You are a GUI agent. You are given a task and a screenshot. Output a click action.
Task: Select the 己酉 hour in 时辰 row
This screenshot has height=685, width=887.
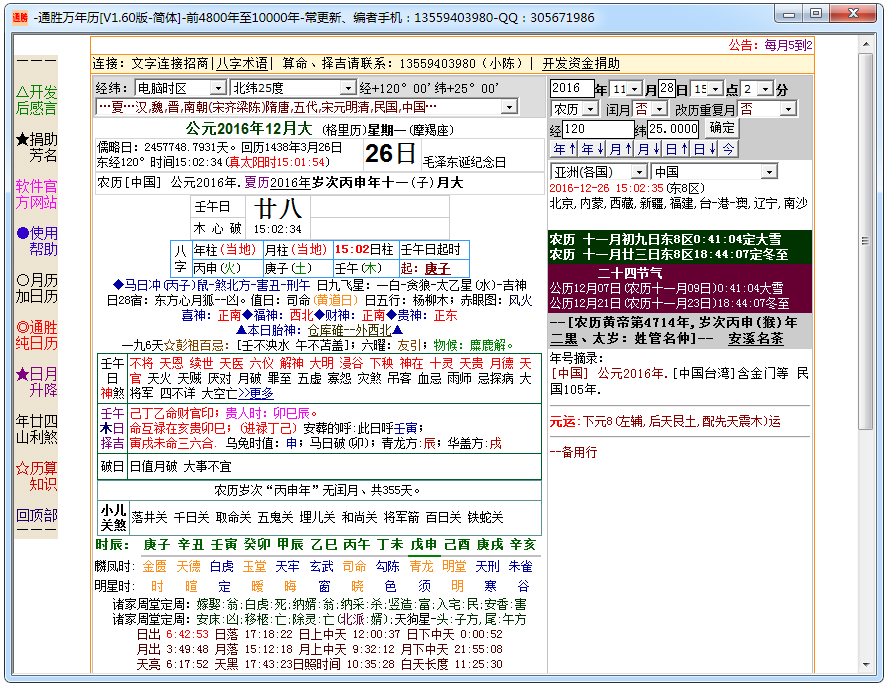[x=457, y=545]
